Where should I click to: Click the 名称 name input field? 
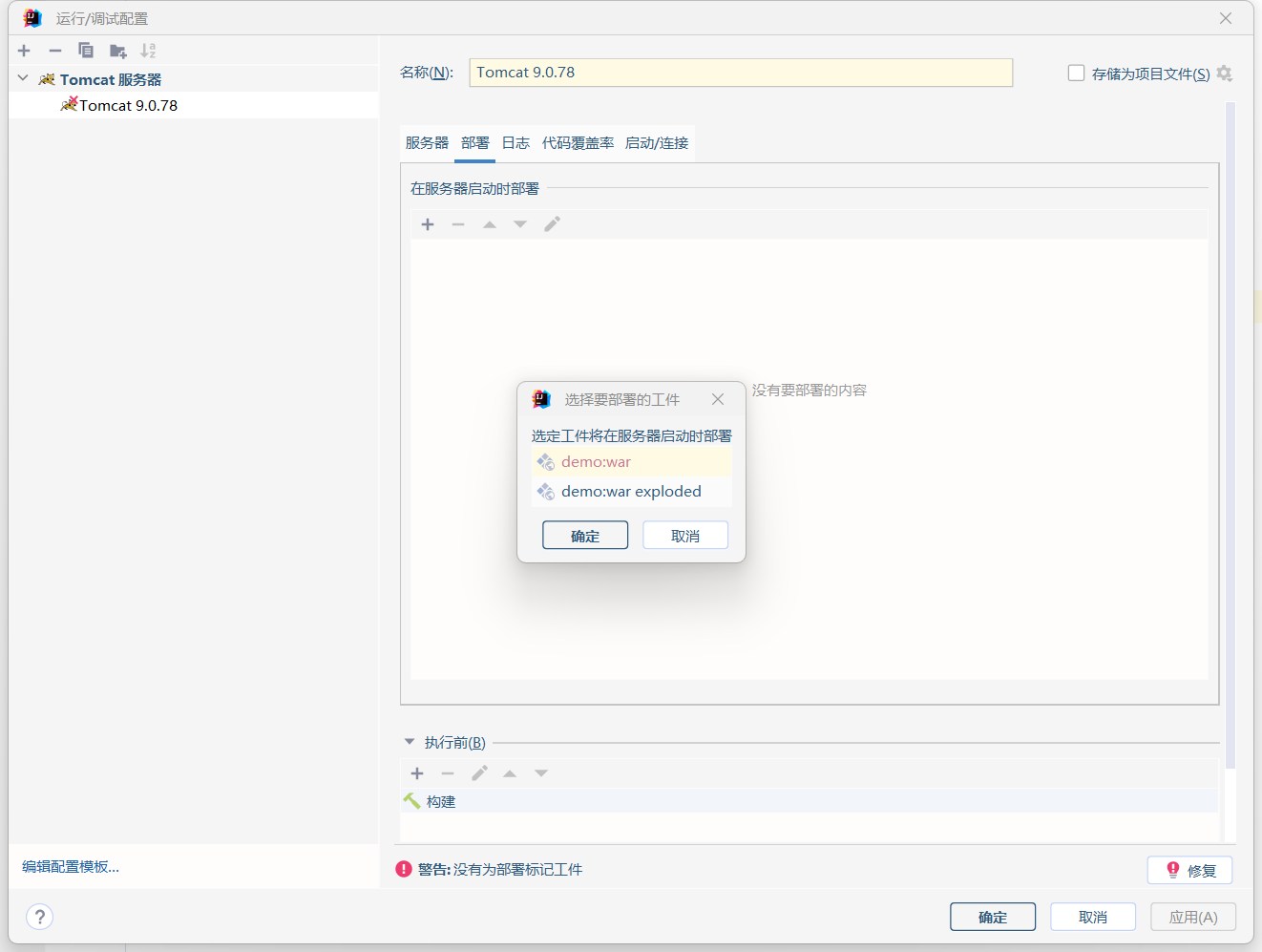click(x=741, y=73)
